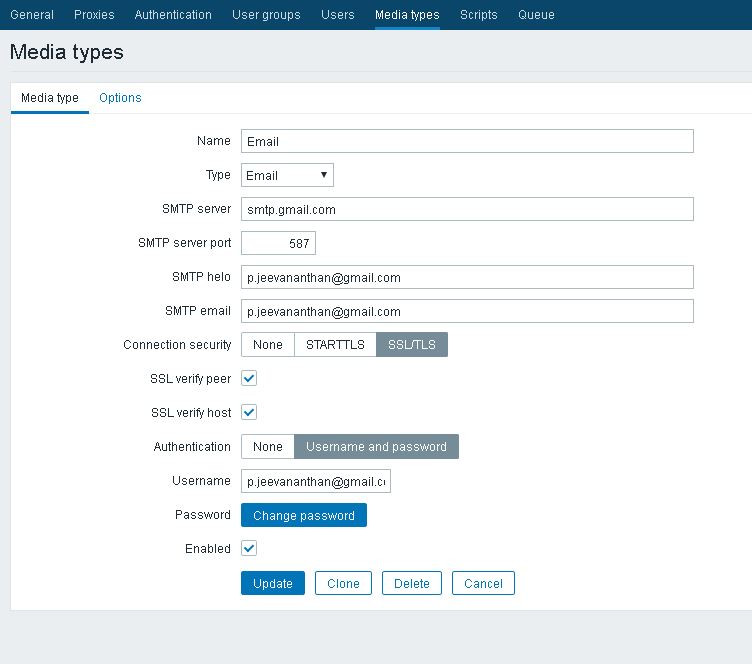Disable the Enabled checkbox
752x664 pixels.
[250, 548]
